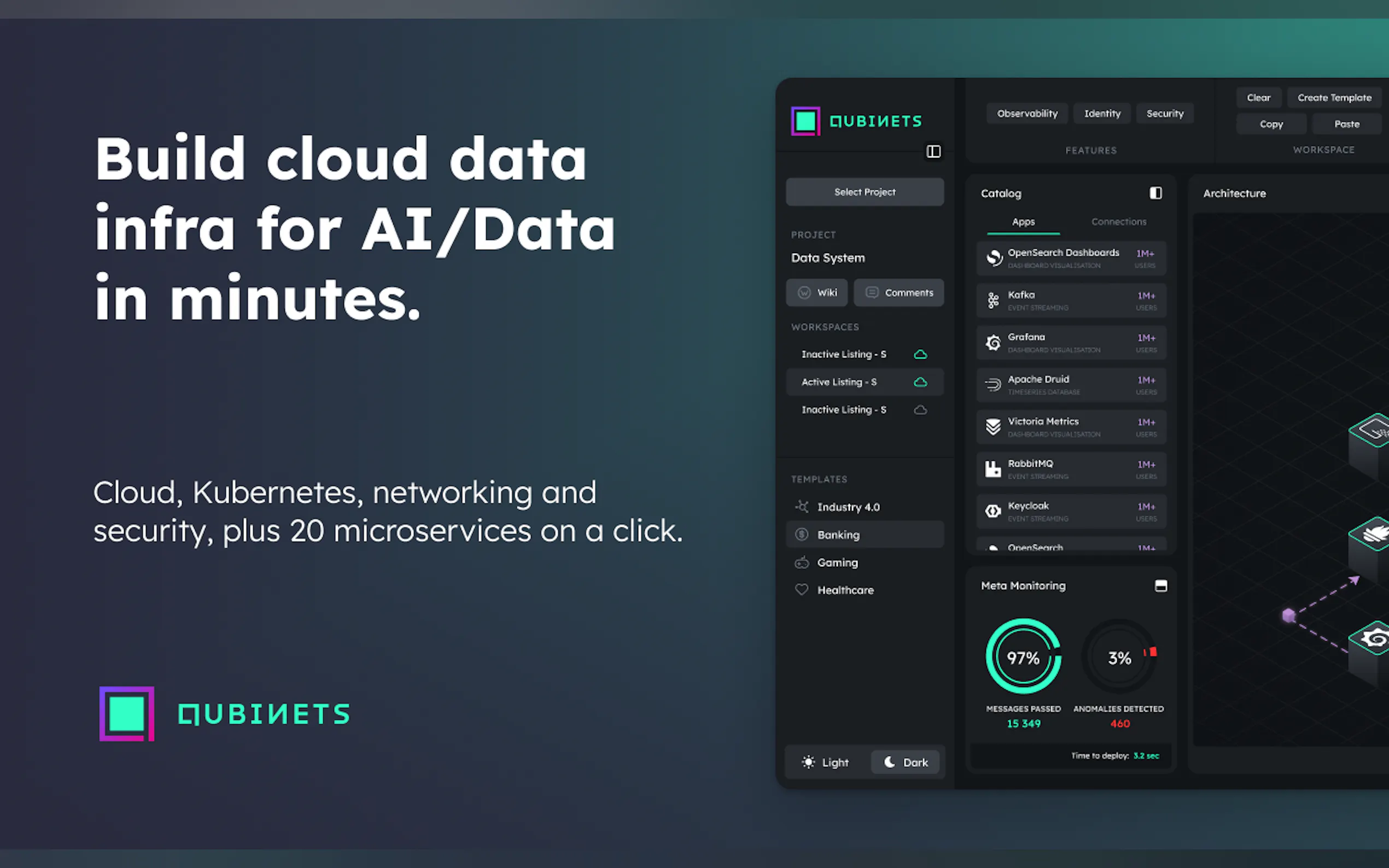Click the Keycloak app icon

click(993, 511)
